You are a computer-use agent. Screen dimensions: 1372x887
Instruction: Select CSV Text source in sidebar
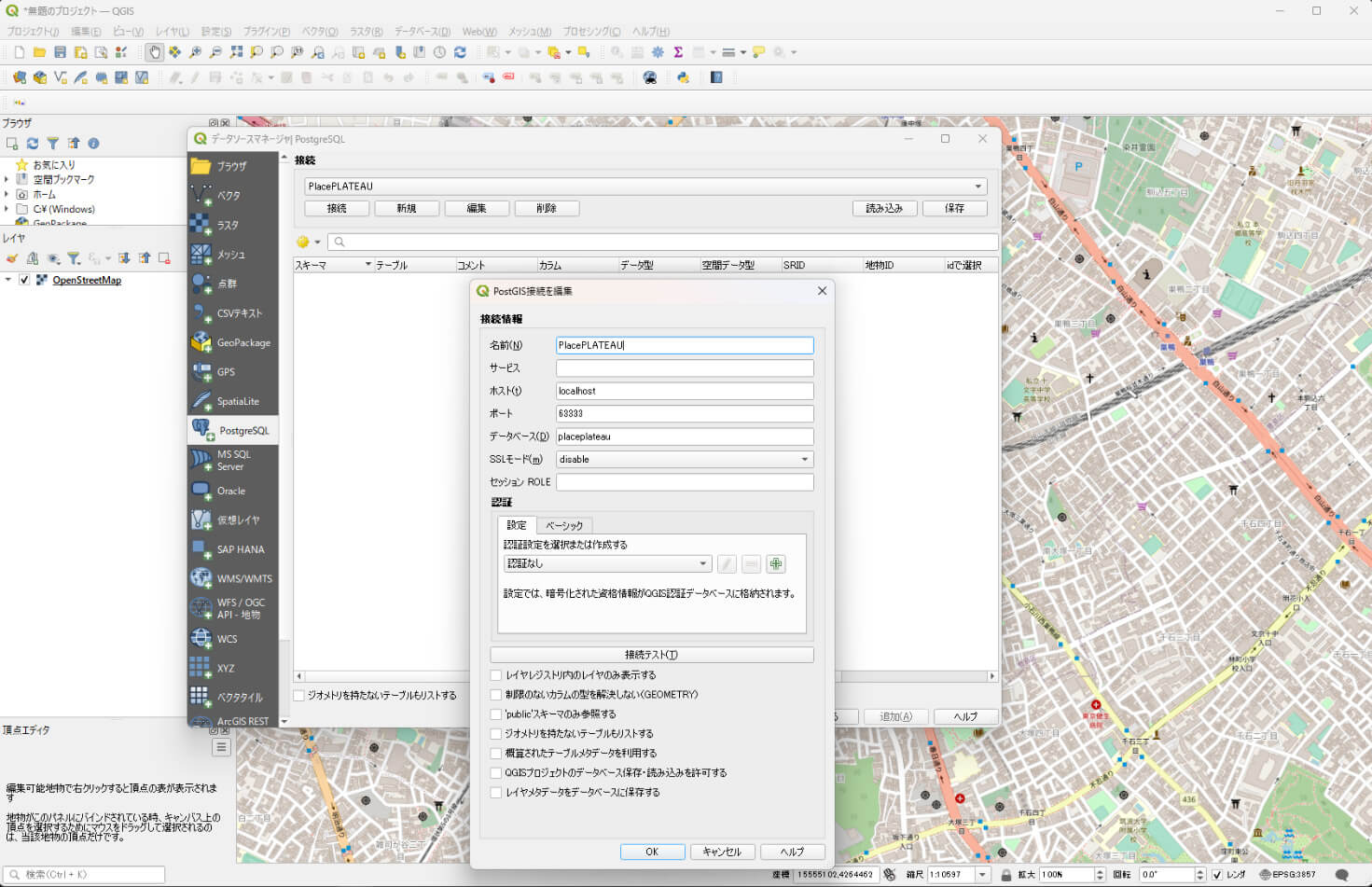(233, 313)
